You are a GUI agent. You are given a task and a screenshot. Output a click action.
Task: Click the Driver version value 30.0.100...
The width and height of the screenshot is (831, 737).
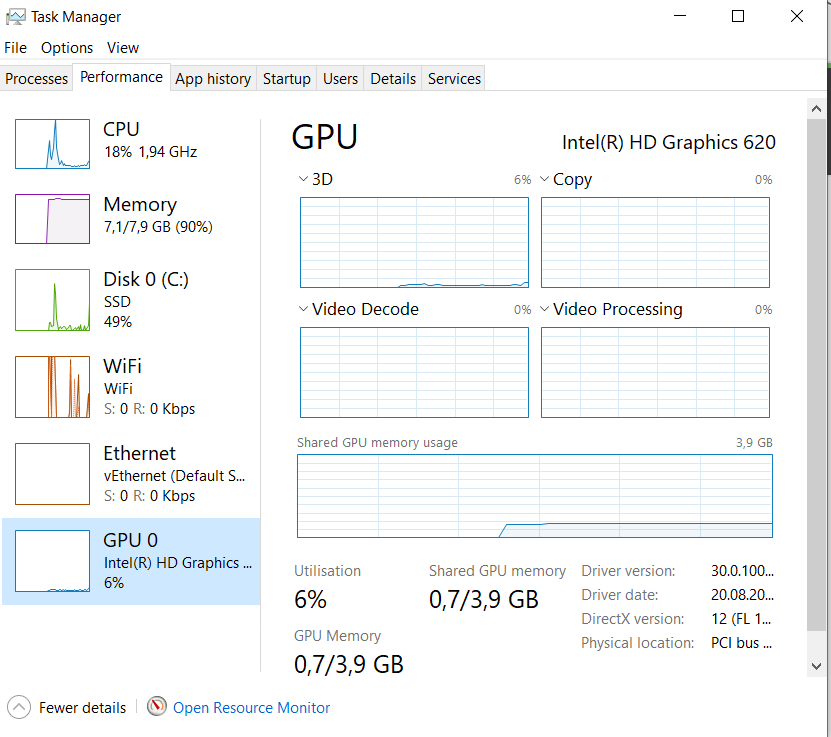[742, 571]
